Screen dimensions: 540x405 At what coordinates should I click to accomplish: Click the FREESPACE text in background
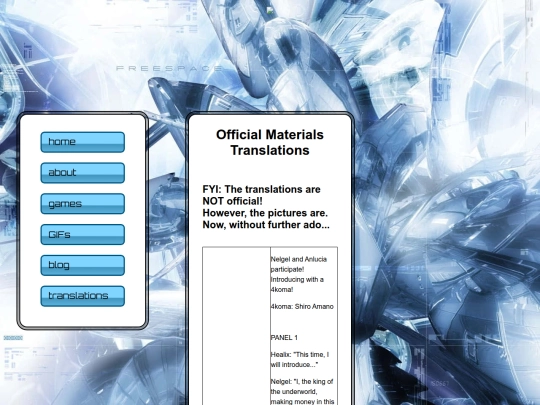pyautogui.click(x=169, y=69)
